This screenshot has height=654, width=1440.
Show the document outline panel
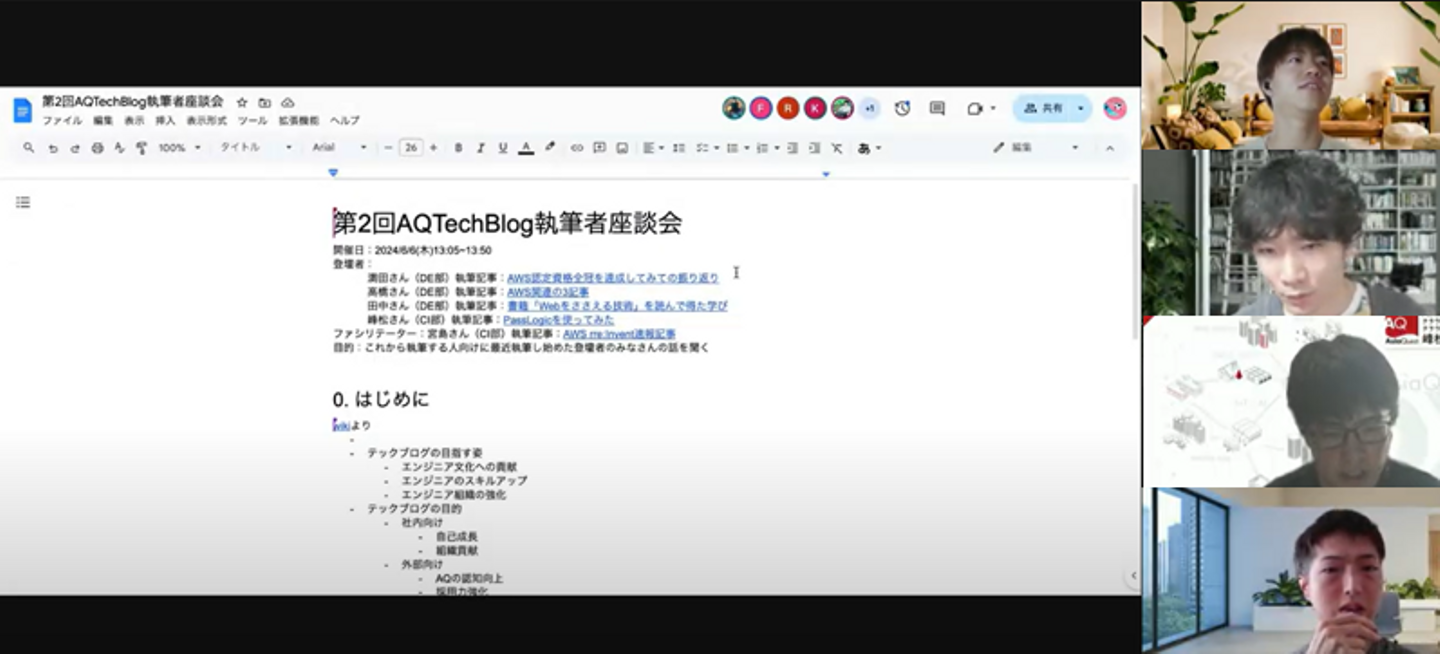[23, 202]
